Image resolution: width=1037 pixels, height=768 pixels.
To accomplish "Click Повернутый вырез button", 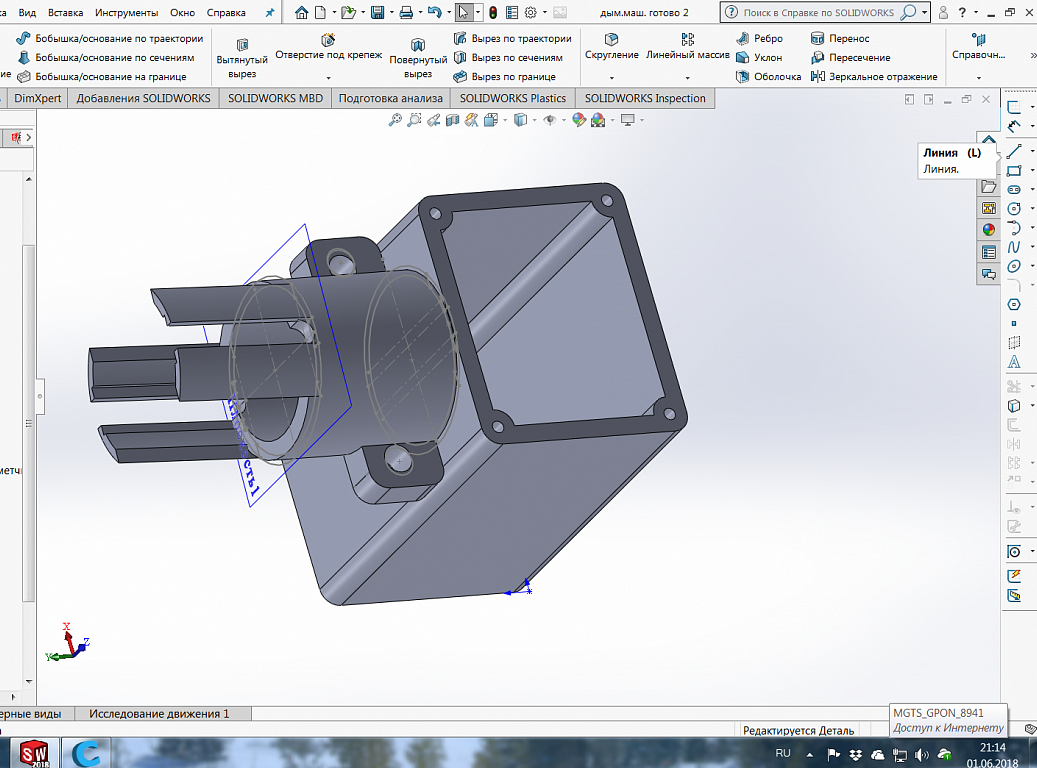I will (418, 58).
